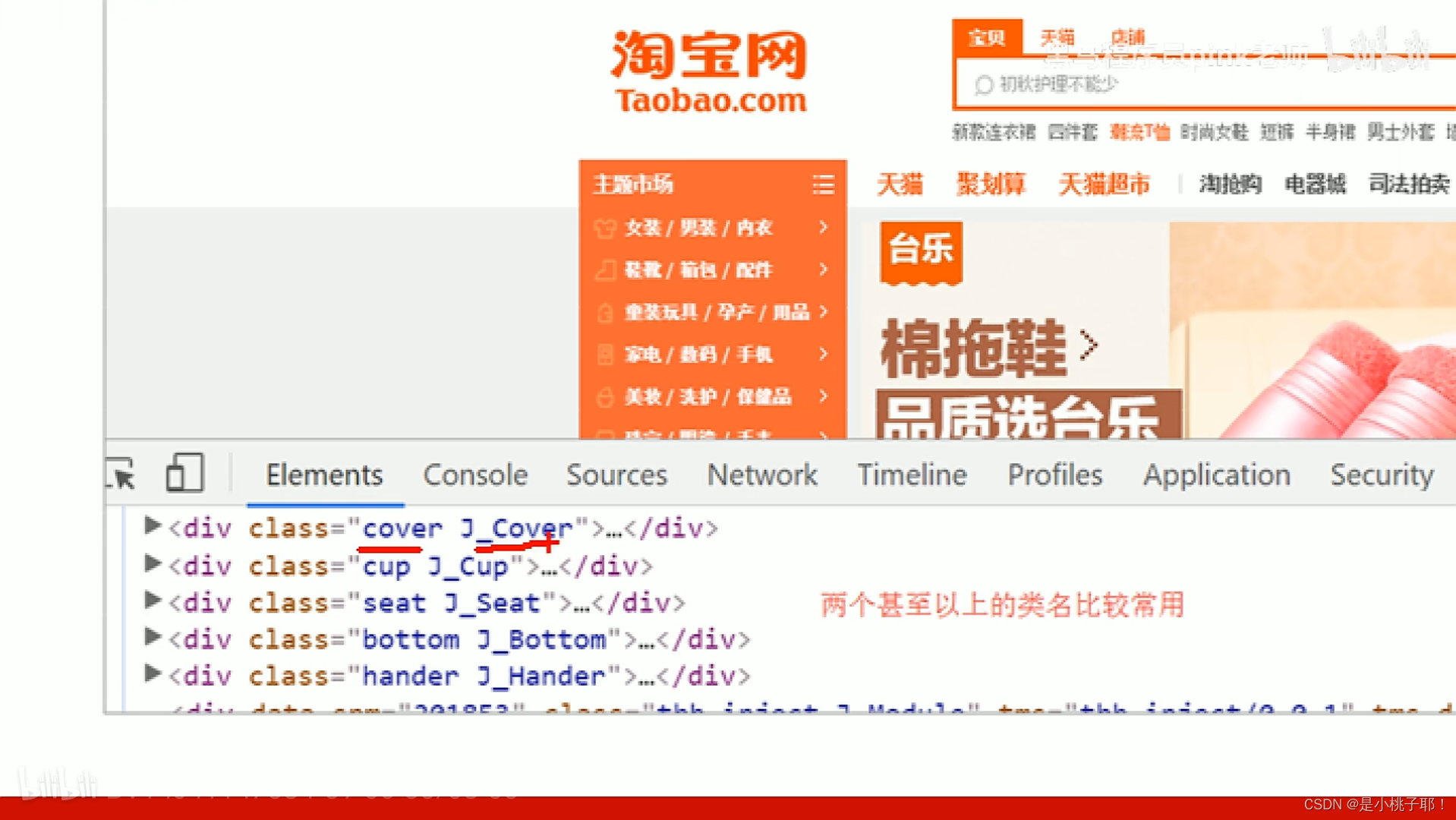Click the 司法拍卖 navigation link
The width and height of the screenshot is (1456, 820).
point(1409,184)
